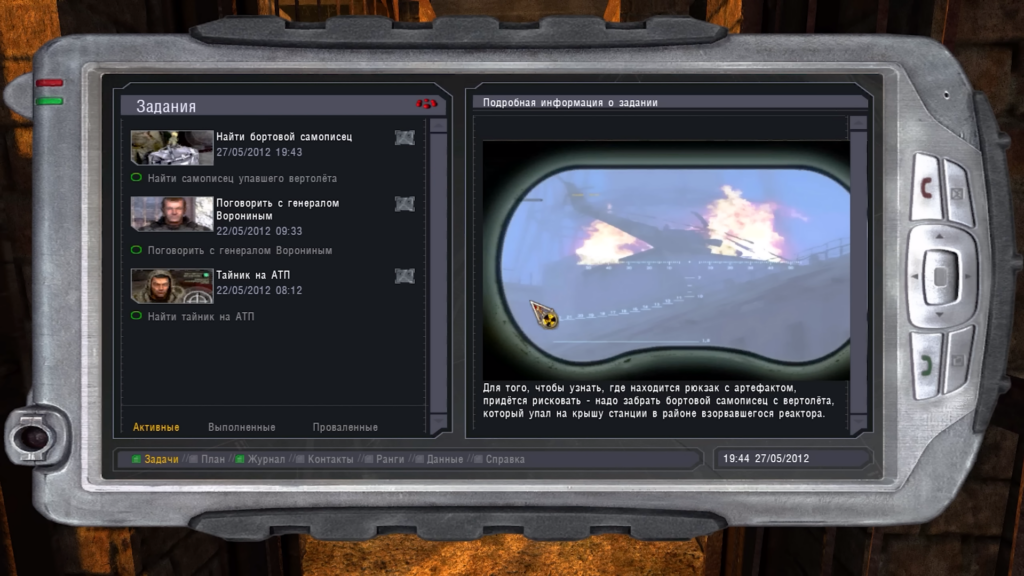
Task: Click task title 'Тайник на АТП'
Action: pyautogui.click(x=253, y=275)
